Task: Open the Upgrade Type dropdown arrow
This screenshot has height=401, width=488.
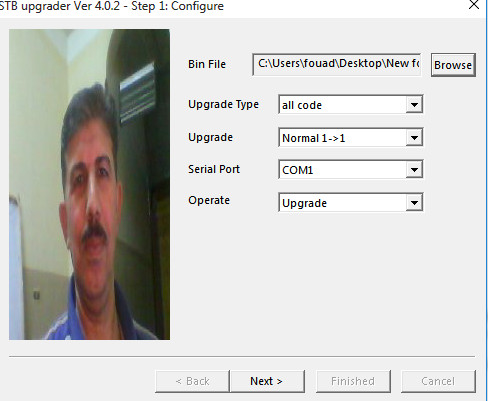Action: (x=414, y=105)
